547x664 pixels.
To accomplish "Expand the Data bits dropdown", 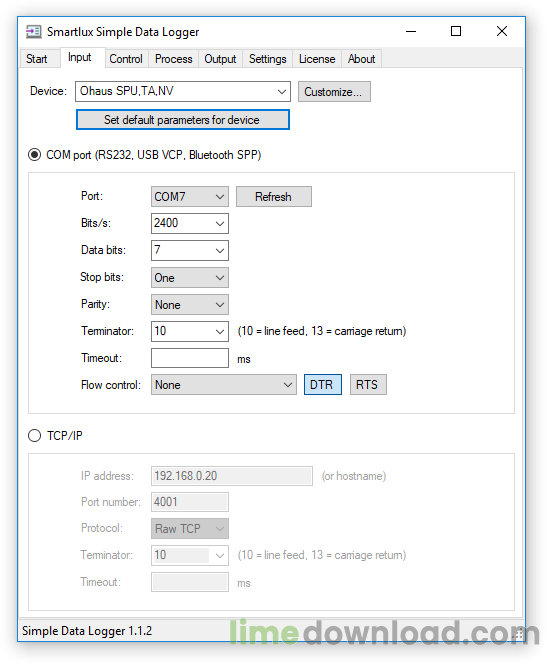I will (x=190, y=250).
